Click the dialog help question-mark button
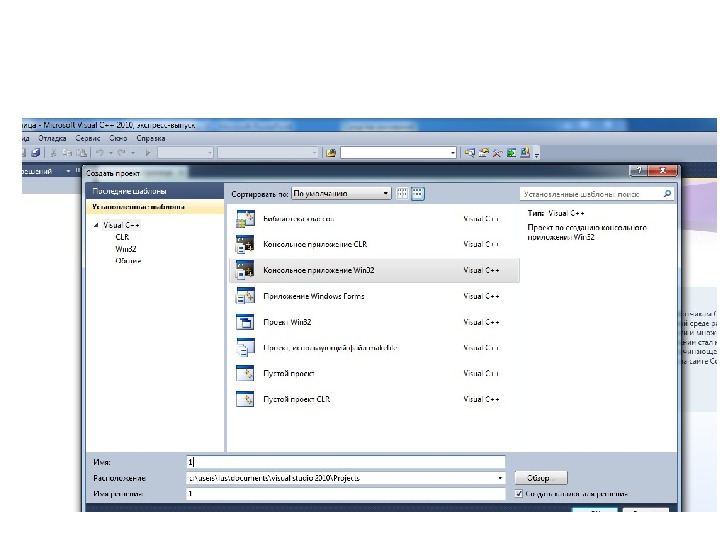This screenshot has width=720, height=540. click(x=638, y=171)
